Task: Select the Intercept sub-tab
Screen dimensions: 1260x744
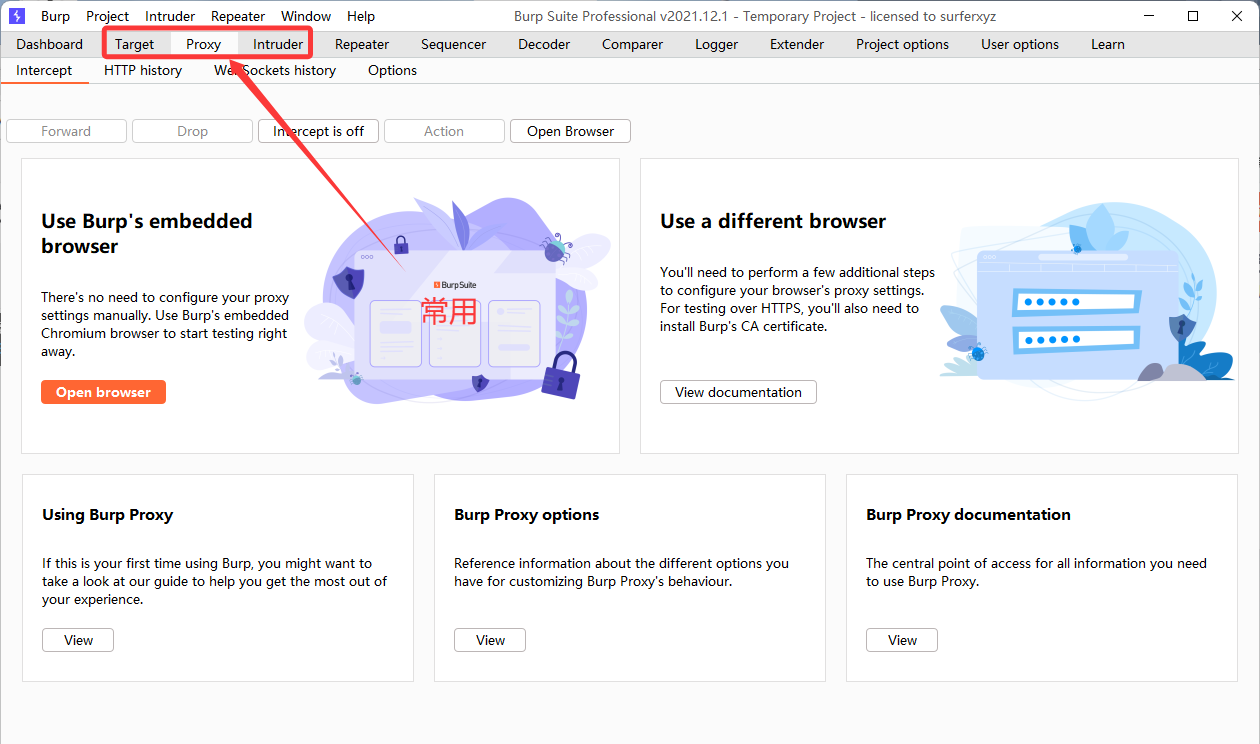Action: (44, 71)
